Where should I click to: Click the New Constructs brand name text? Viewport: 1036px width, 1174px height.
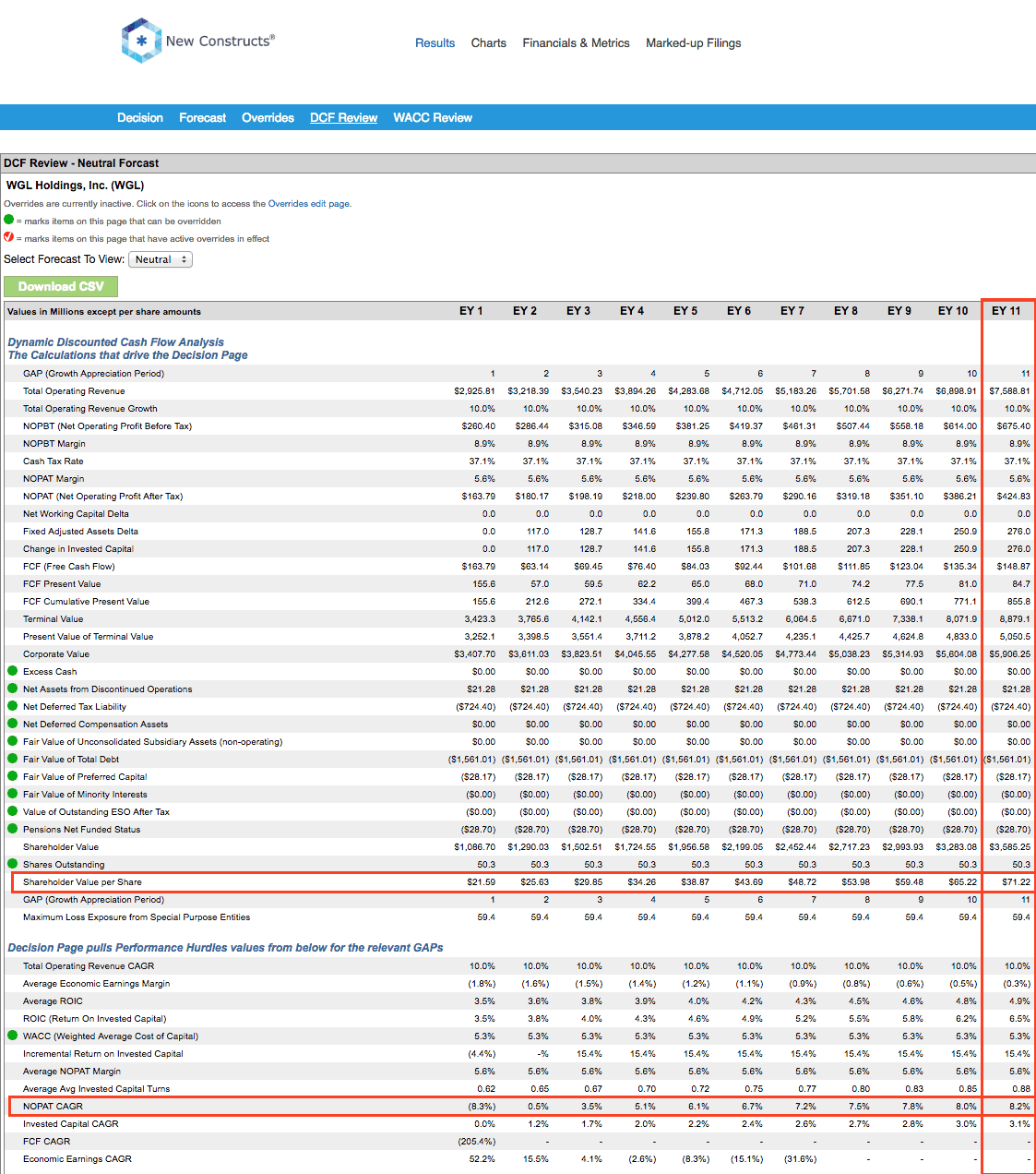tap(220, 41)
